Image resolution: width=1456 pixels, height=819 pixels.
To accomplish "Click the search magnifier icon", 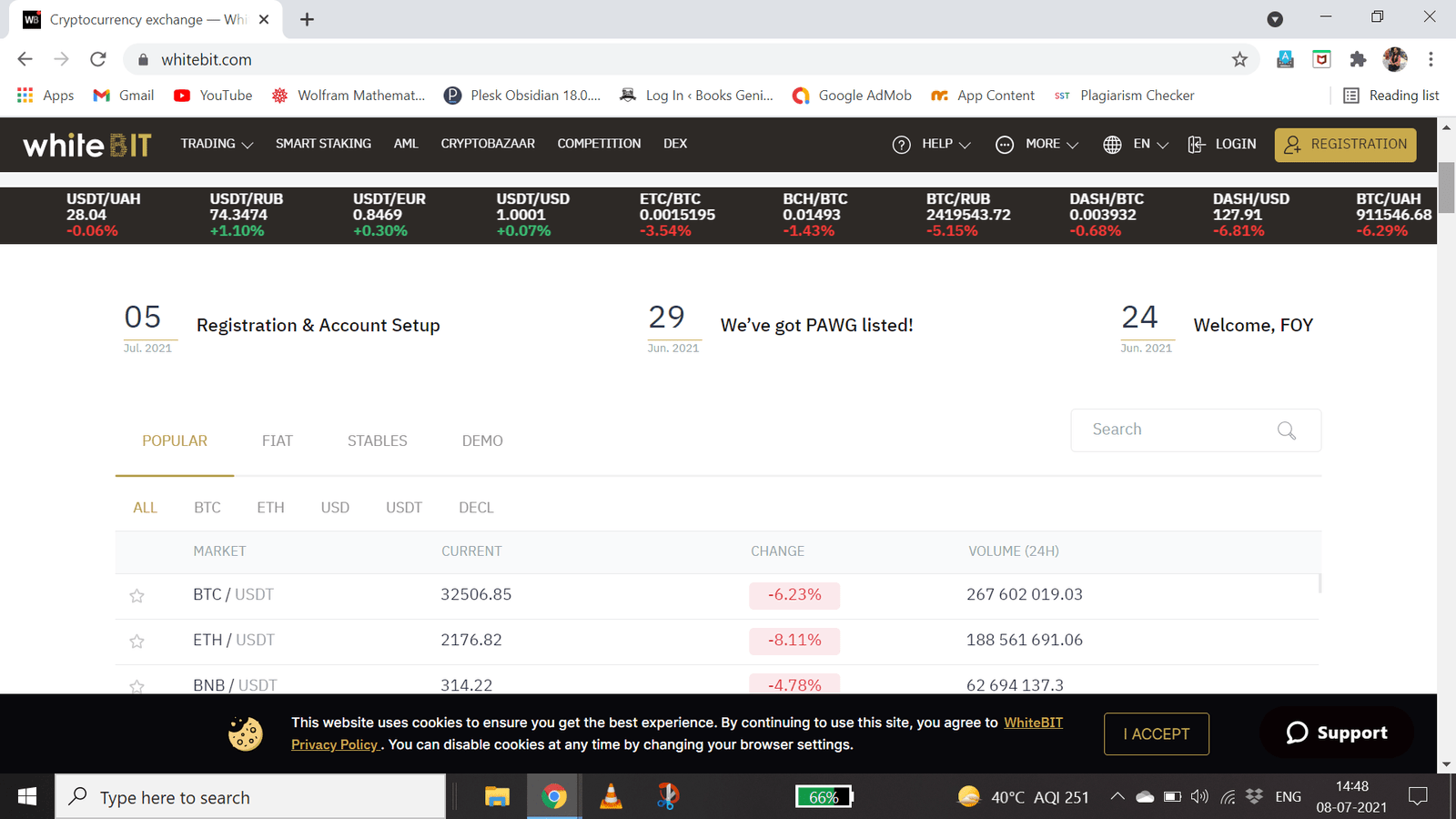I will coord(1286,430).
